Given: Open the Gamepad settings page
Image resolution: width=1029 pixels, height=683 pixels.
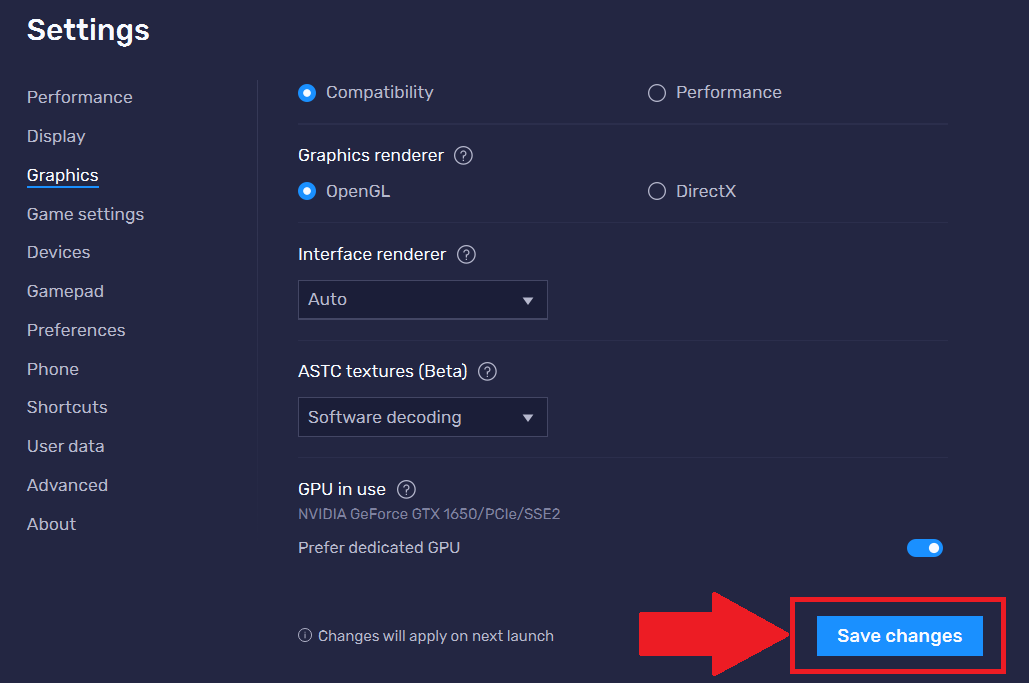Looking at the screenshot, I should pyautogui.click(x=65, y=291).
